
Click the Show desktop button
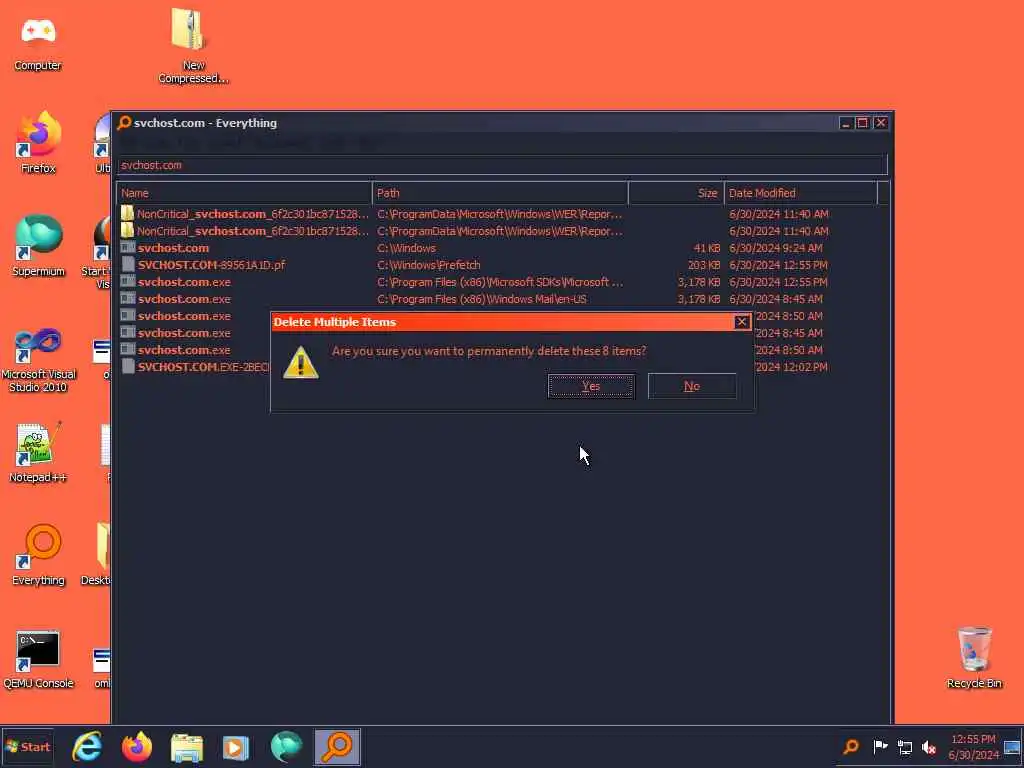(x=1013, y=747)
